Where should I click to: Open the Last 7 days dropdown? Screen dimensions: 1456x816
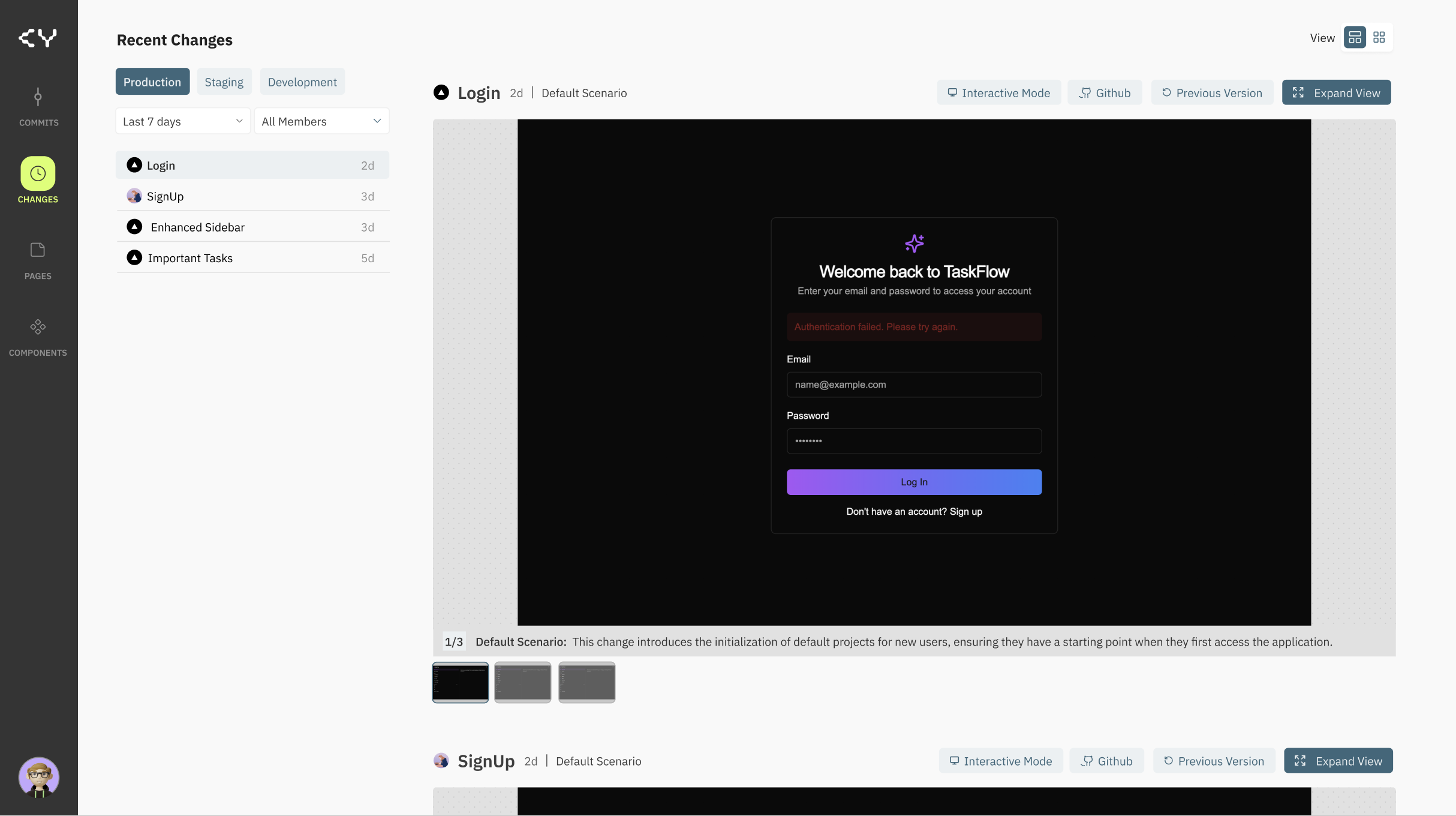182,121
